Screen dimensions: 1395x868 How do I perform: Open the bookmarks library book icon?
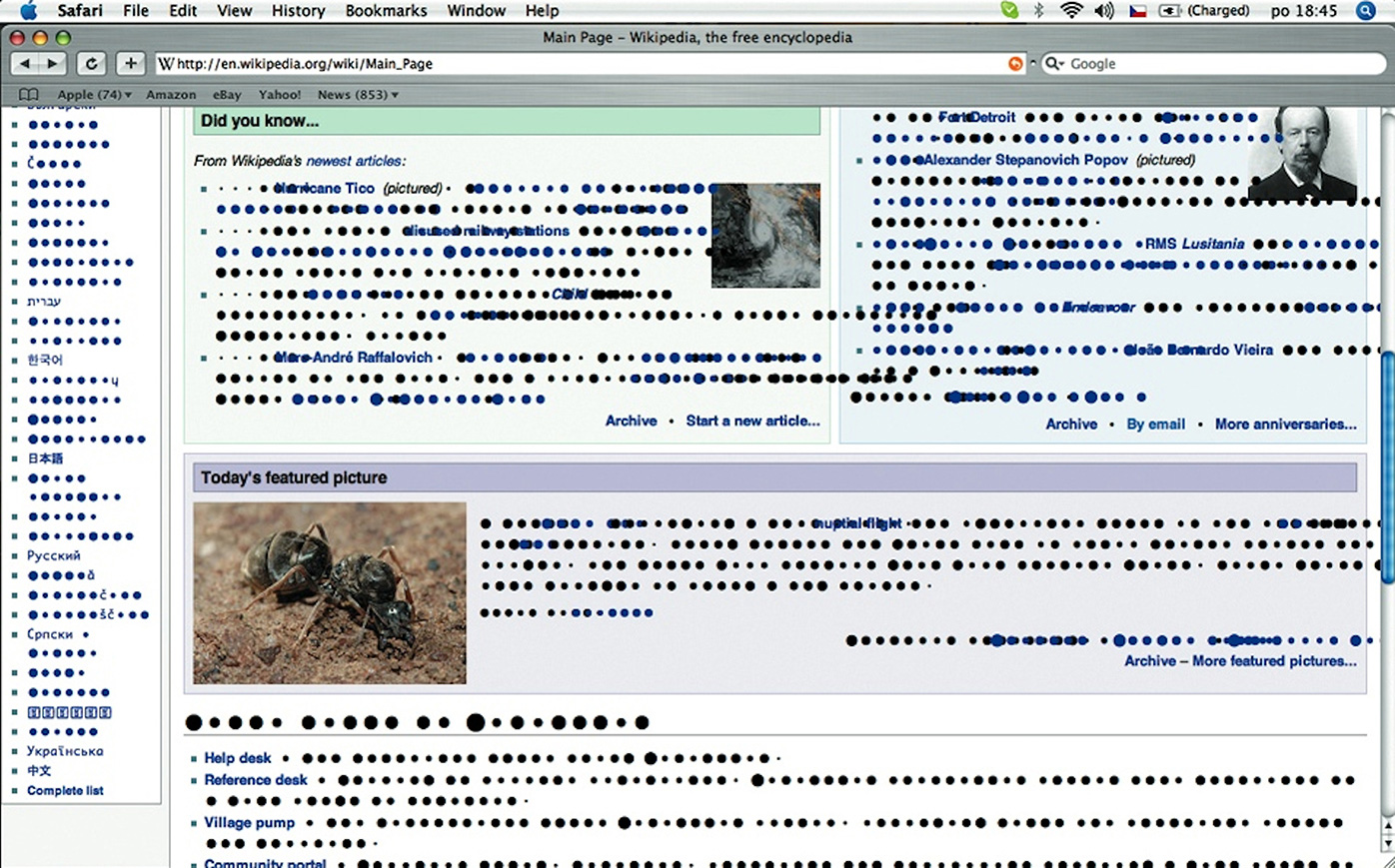[29, 95]
